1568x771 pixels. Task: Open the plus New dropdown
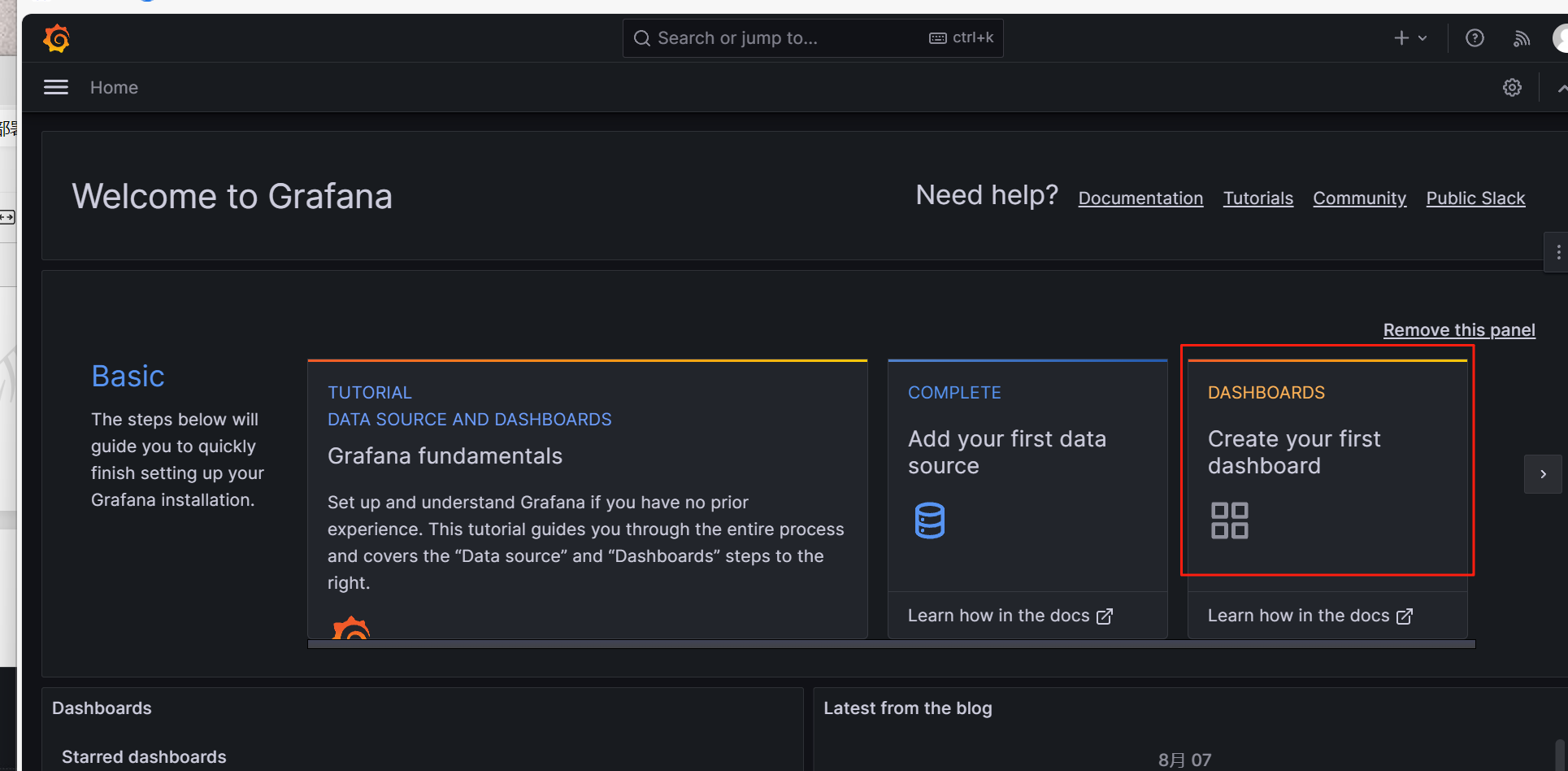coord(1410,38)
